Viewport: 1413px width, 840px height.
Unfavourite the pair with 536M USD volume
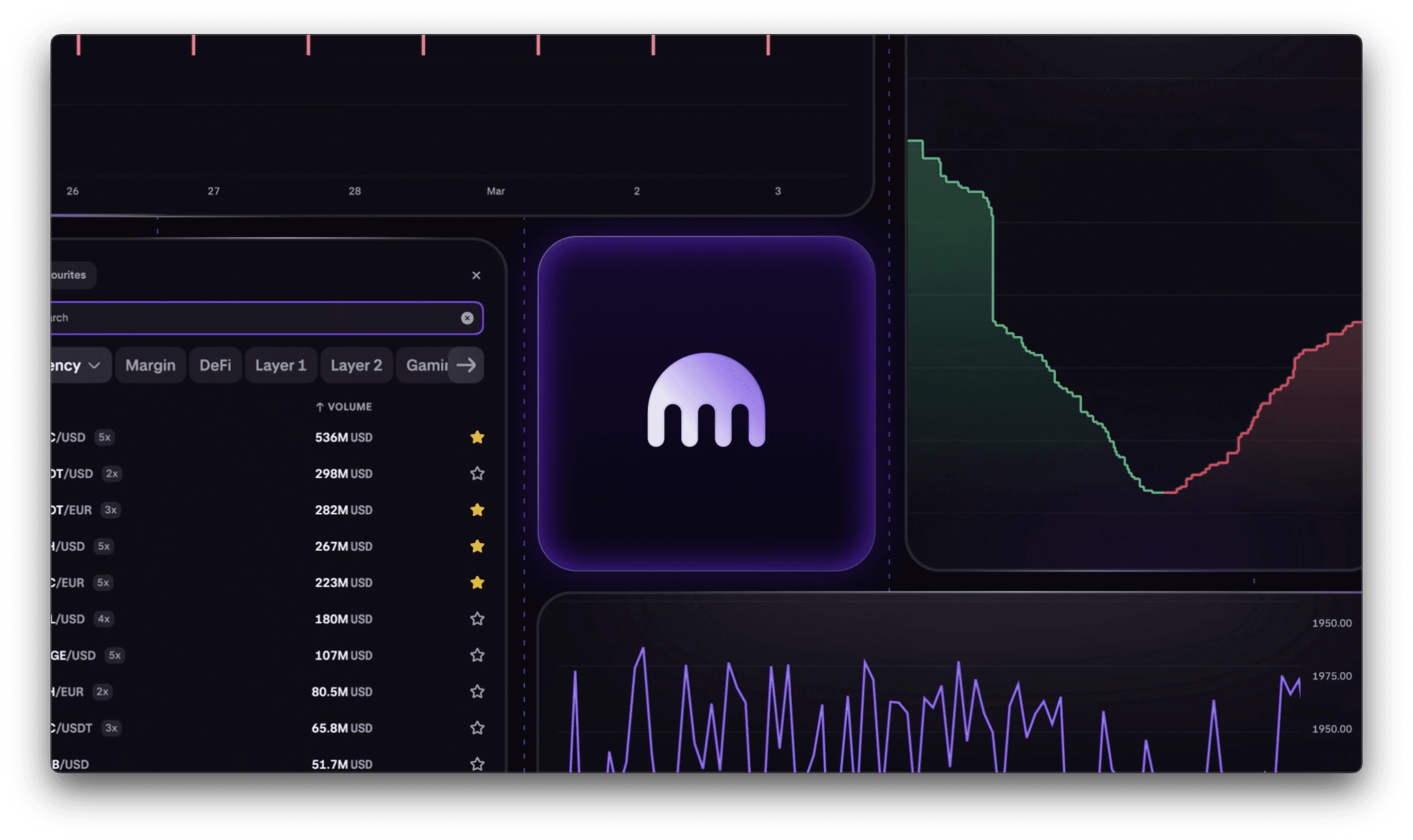point(477,437)
